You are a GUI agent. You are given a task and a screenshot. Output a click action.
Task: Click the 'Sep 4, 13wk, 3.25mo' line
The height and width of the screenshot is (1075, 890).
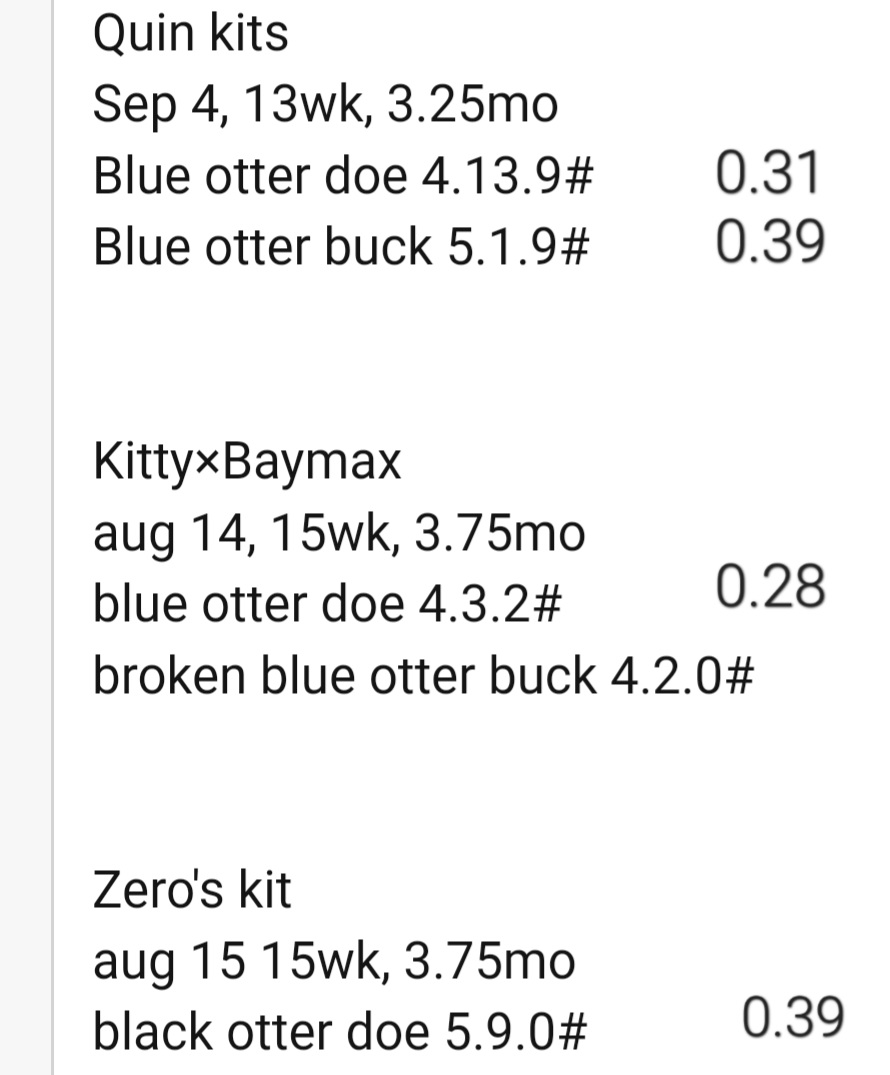coord(326,104)
